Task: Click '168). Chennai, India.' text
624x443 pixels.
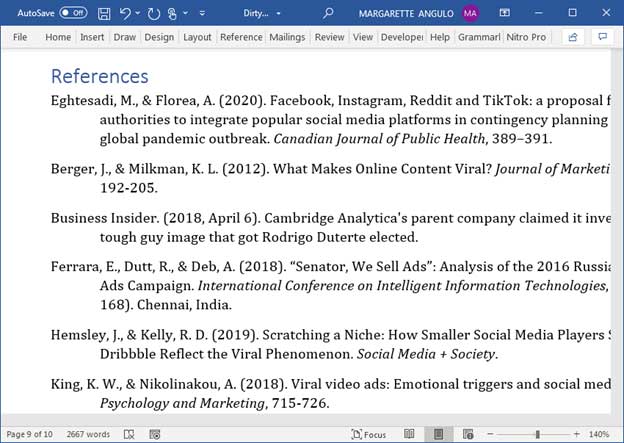Action: [x=166, y=305]
